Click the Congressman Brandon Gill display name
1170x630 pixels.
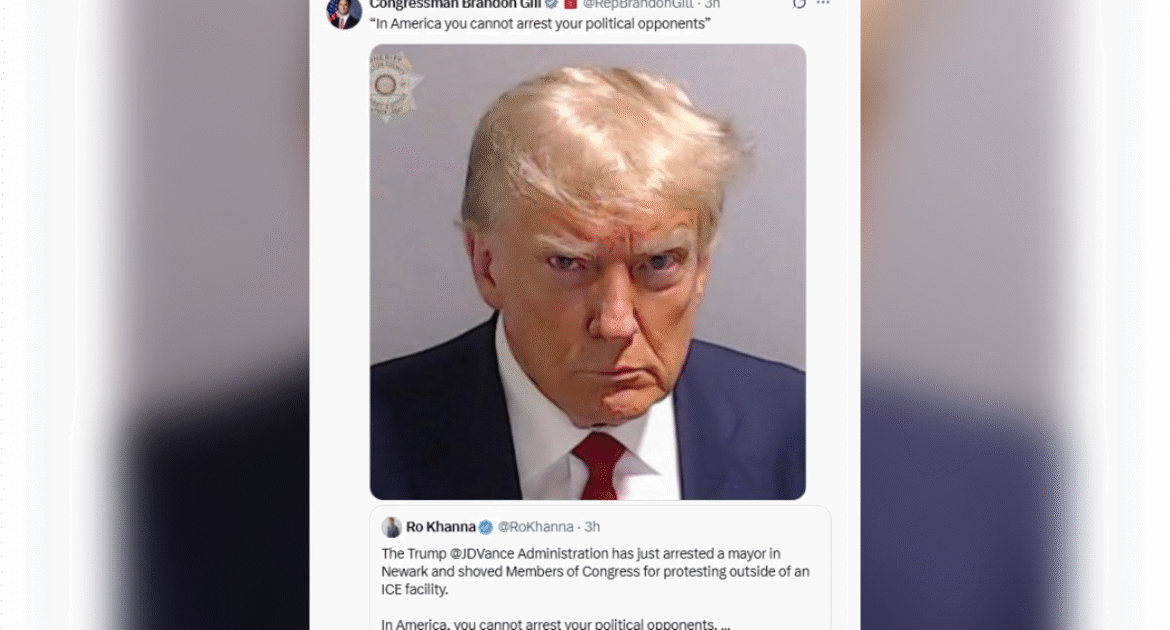(x=455, y=4)
